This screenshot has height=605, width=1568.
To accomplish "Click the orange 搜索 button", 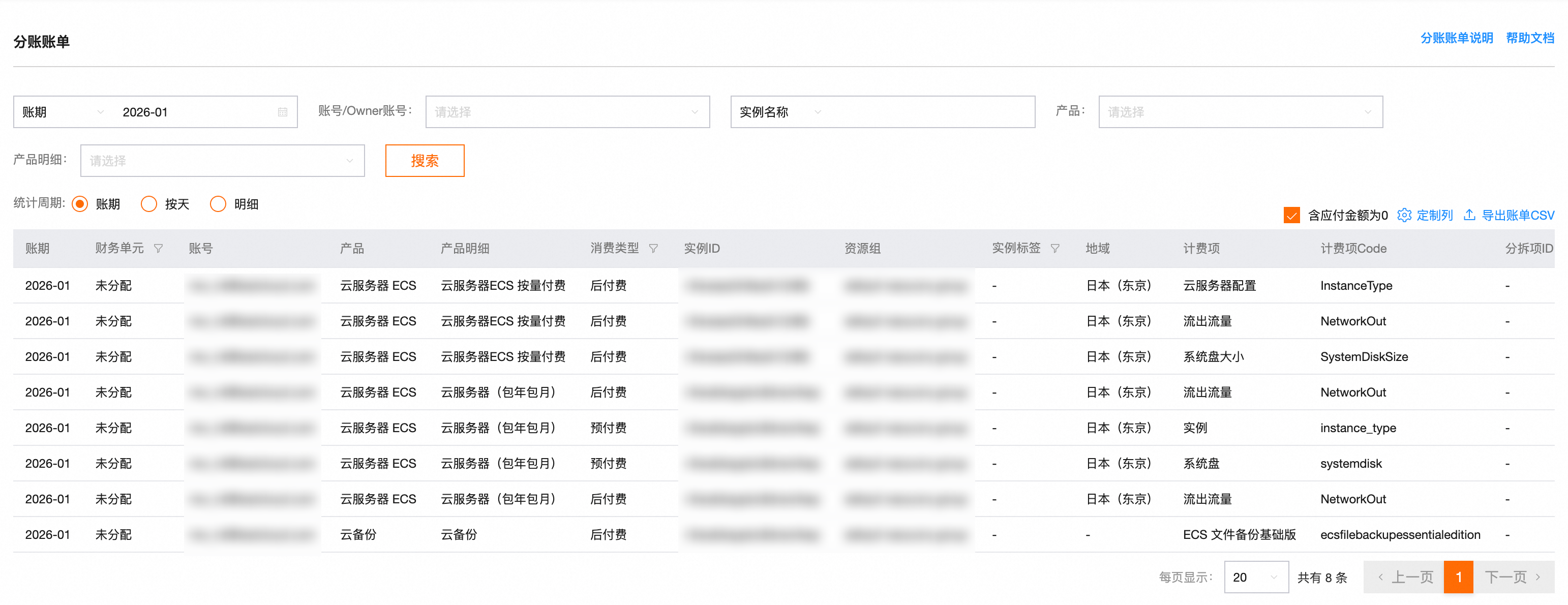I will (x=424, y=161).
